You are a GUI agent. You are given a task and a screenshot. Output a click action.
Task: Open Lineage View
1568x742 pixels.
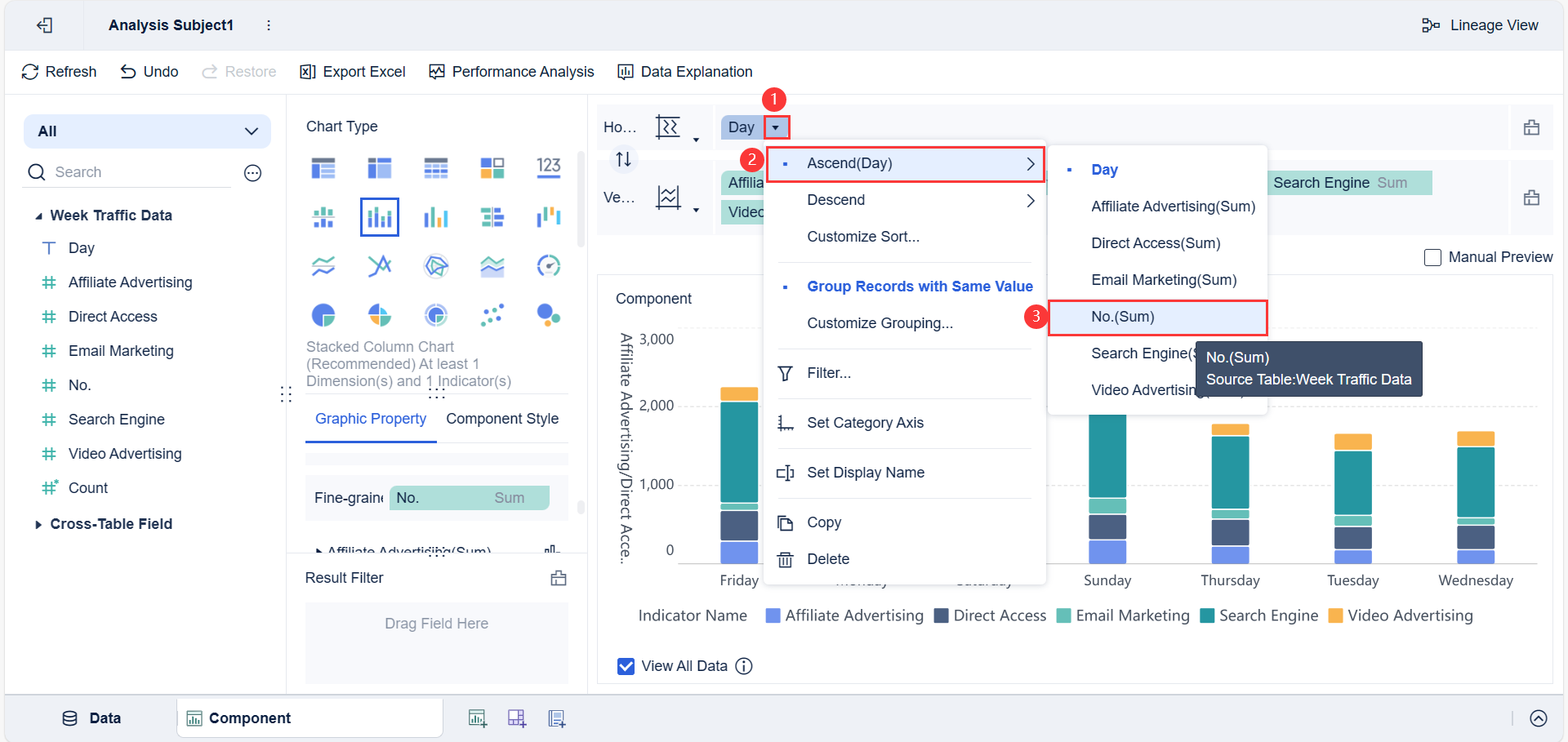[x=1480, y=25]
